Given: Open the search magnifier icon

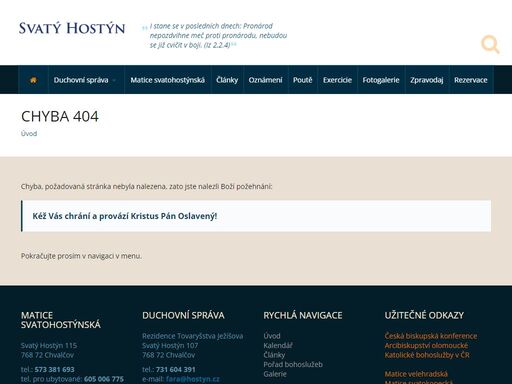Looking at the screenshot, I should pyautogui.click(x=490, y=44).
